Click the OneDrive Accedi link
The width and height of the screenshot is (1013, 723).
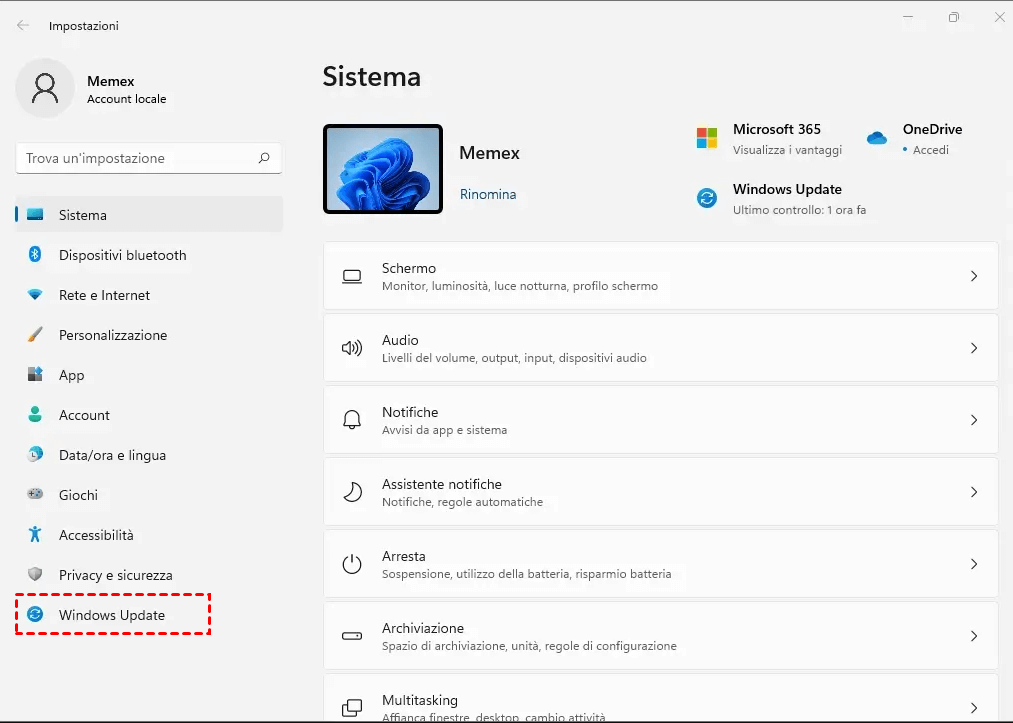tap(930, 150)
